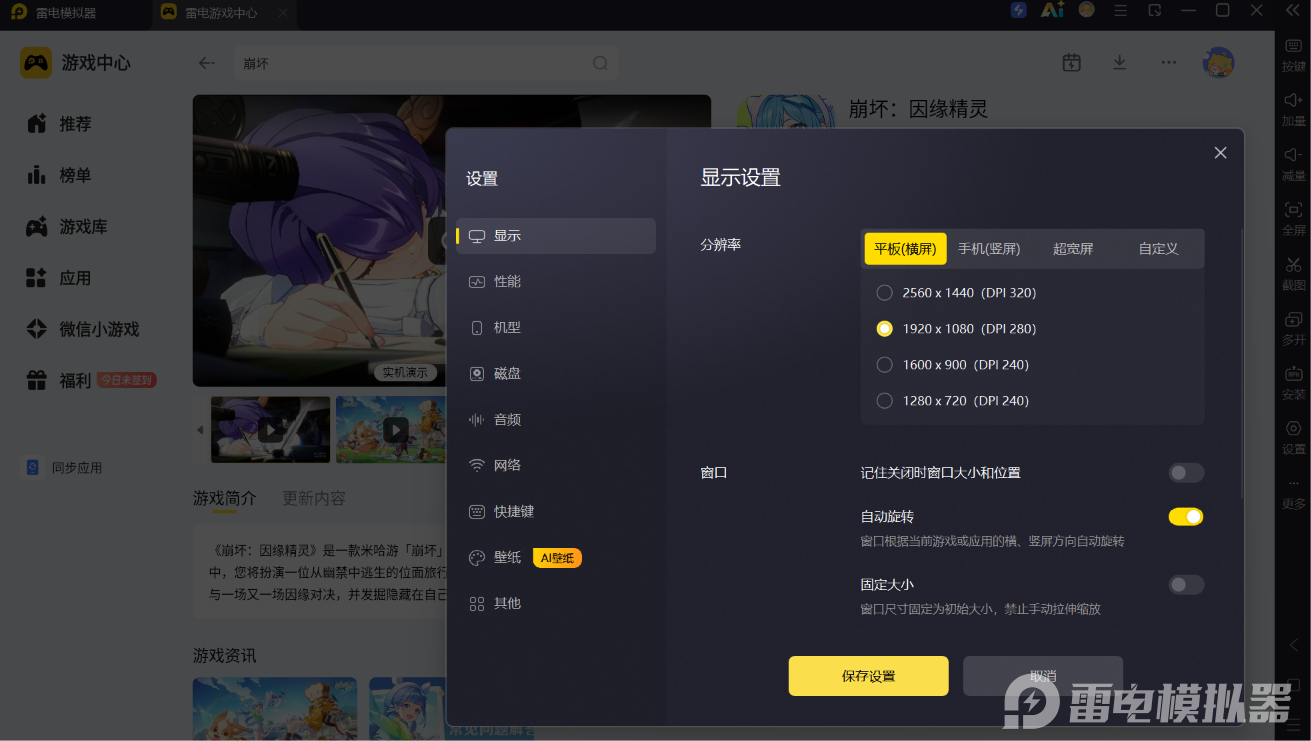The height and width of the screenshot is (741, 1311).
Task: Open the 其他 other settings section
Action: (555, 604)
